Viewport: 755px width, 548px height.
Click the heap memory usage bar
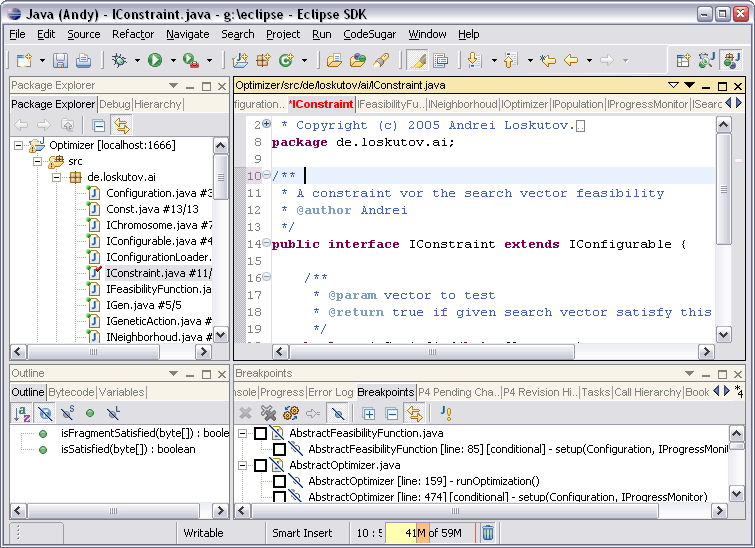430,533
